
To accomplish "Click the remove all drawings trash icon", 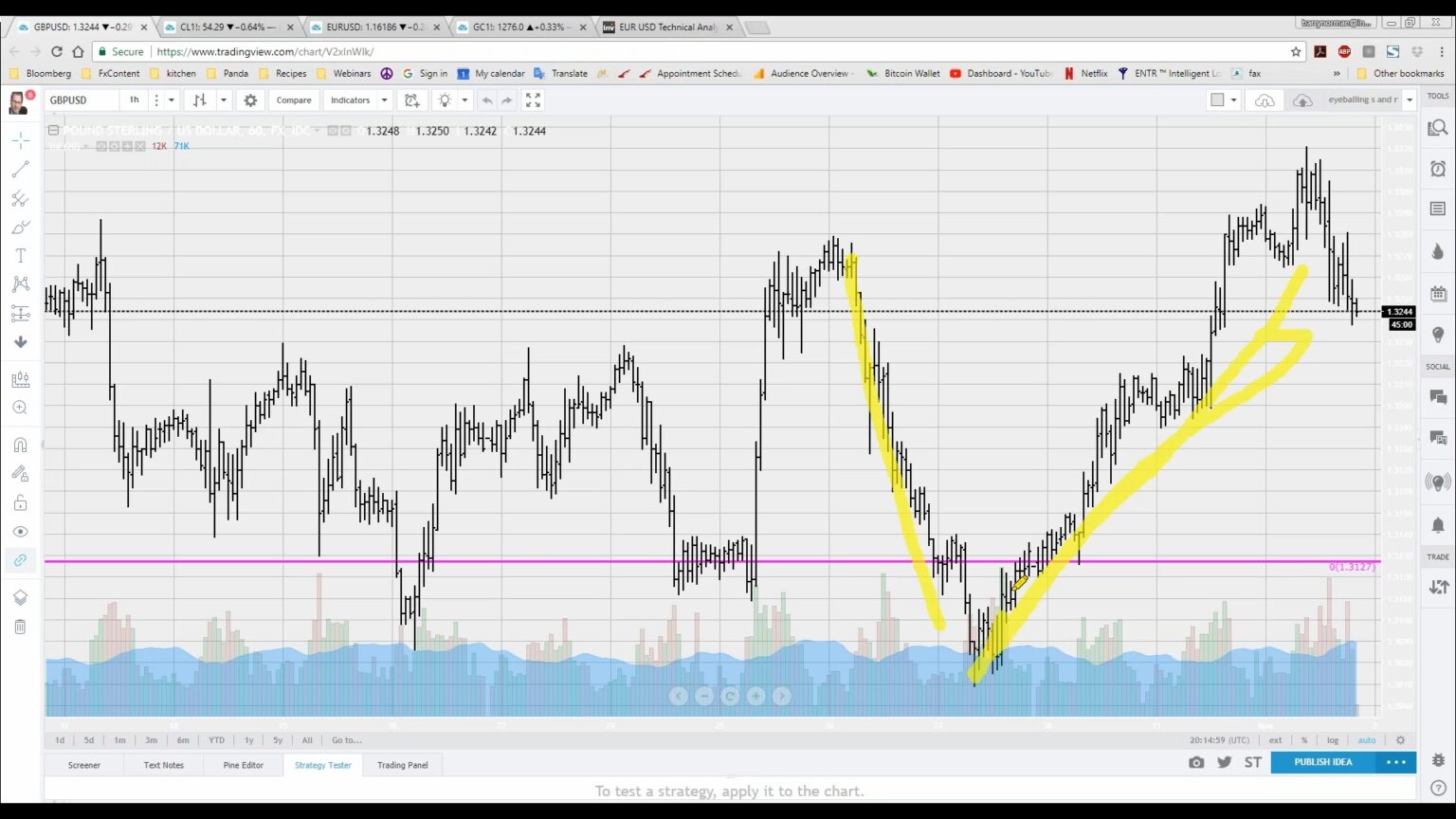I will pyautogui.click(x=21, y=626).
